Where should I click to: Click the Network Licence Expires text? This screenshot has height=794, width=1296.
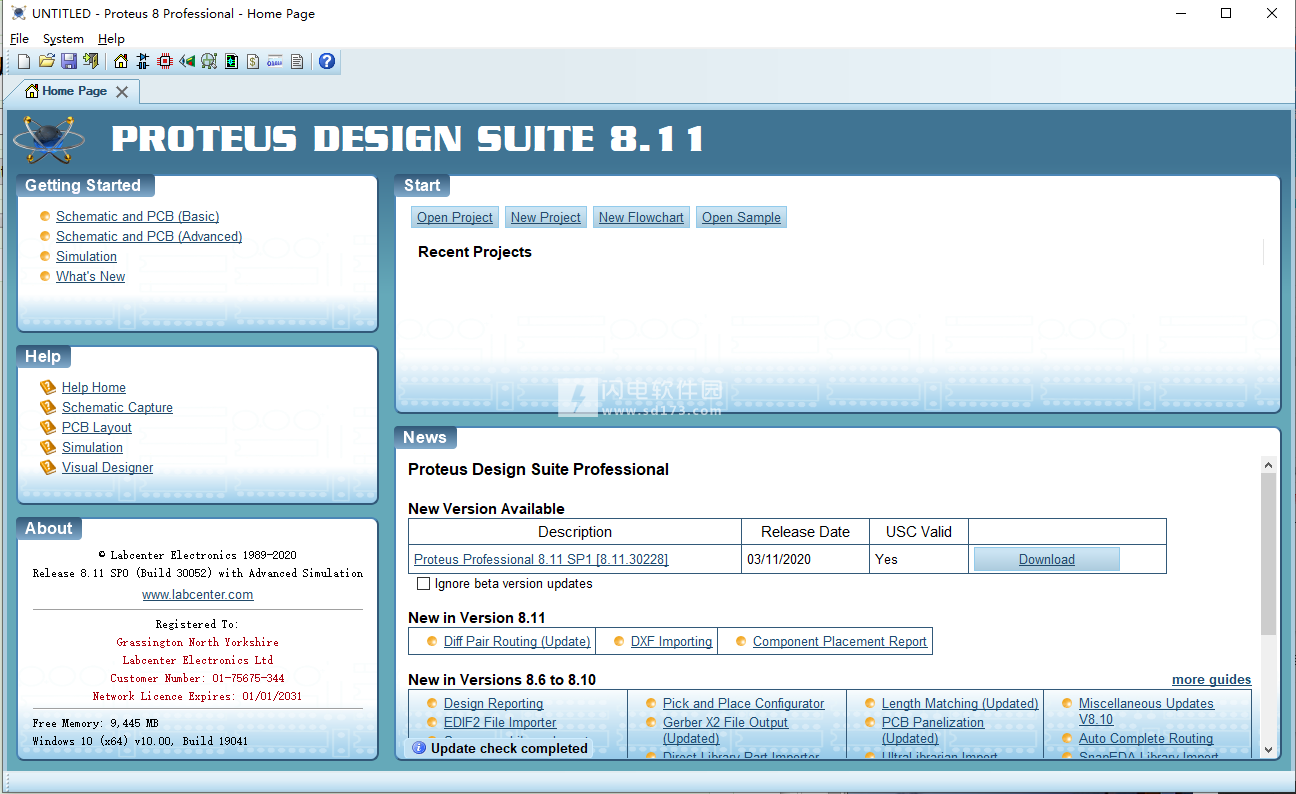point(197,696)
